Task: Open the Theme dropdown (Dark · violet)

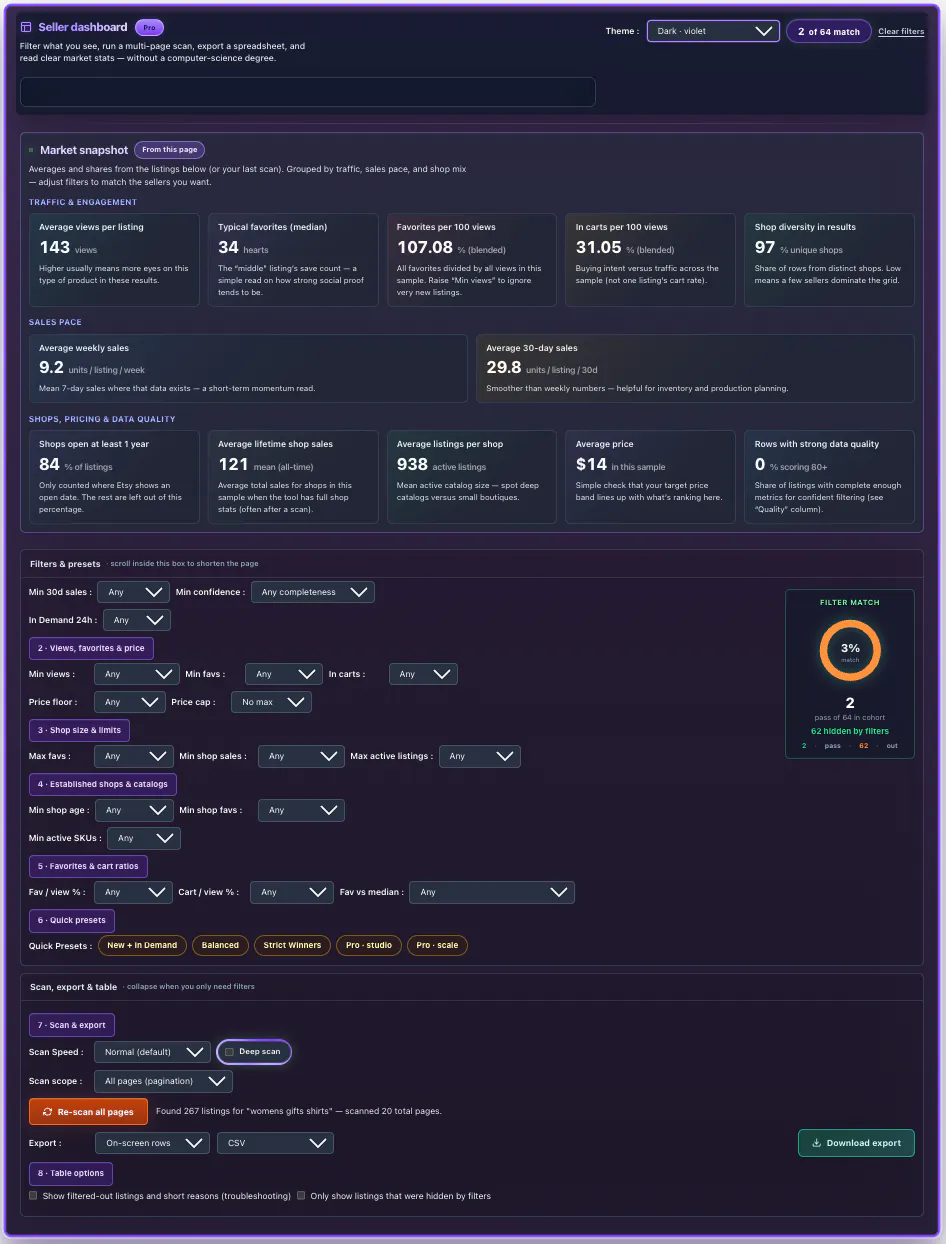Action: pos(713,31)
